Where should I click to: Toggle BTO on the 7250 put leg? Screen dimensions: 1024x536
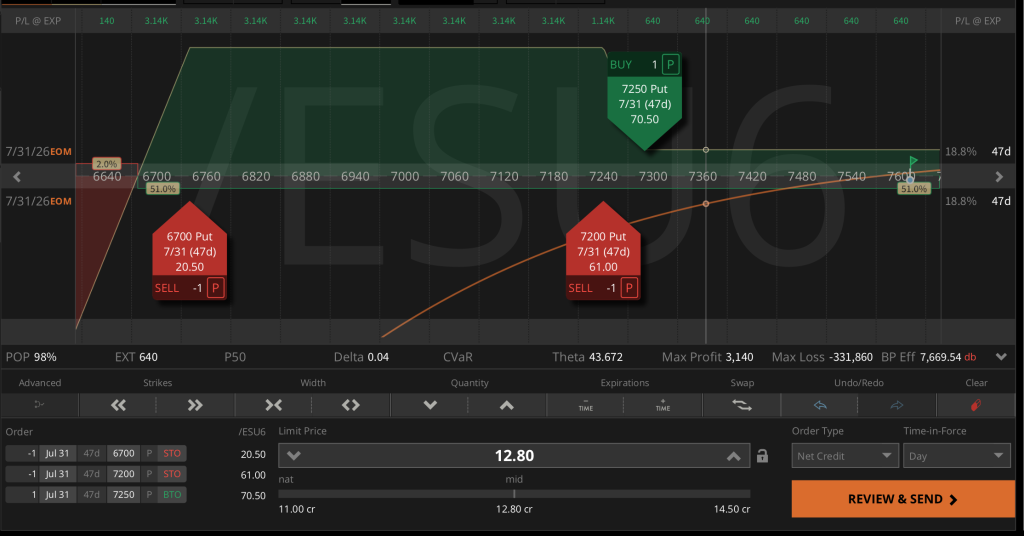[x=172, y=494]
